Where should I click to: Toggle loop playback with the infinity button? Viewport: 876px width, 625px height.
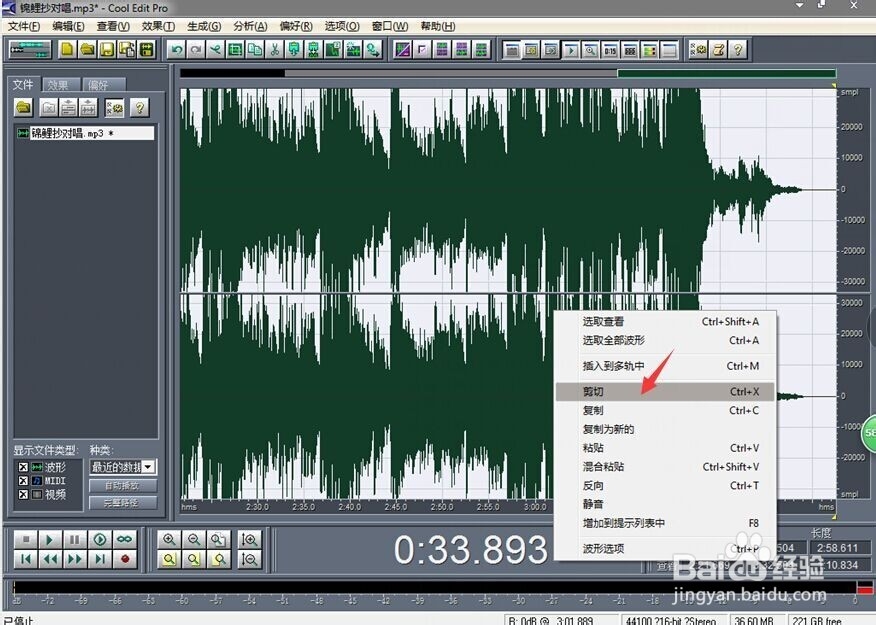pos(125,540)
